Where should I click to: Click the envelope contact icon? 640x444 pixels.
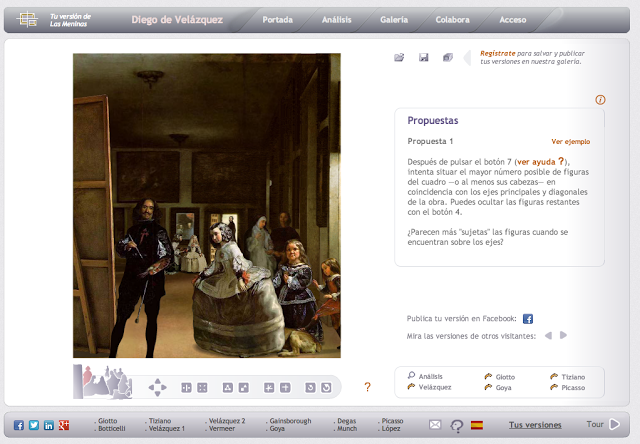click(x=435, y=425)
